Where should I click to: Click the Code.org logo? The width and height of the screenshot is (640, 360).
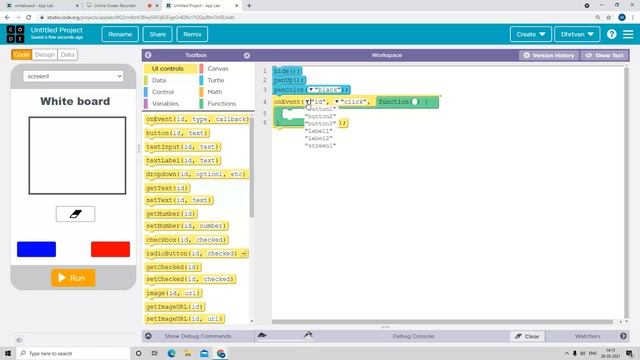point(16,34)
